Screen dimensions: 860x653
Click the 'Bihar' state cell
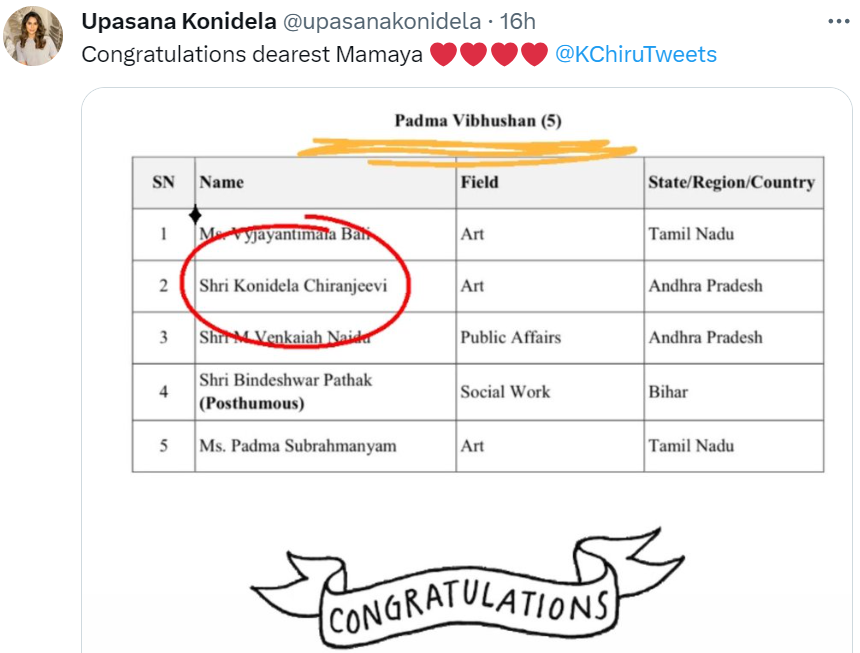[668, 391]
